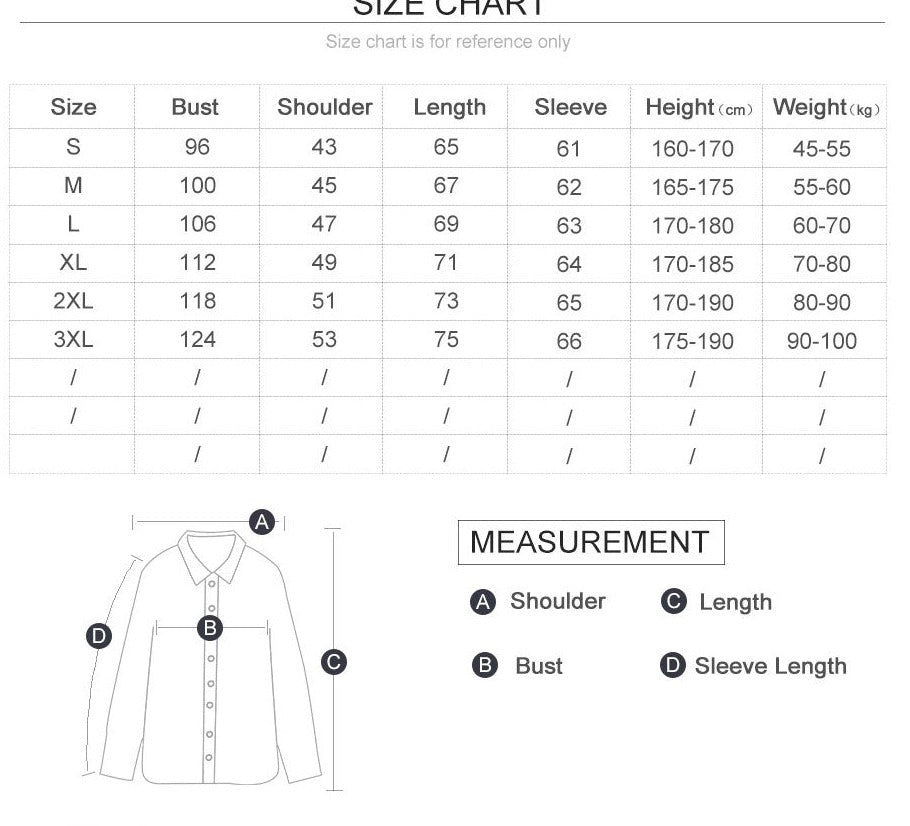Click the D icon next to Sleeve Length
Screen dimensions: 910x826
(x=673, y=666)
